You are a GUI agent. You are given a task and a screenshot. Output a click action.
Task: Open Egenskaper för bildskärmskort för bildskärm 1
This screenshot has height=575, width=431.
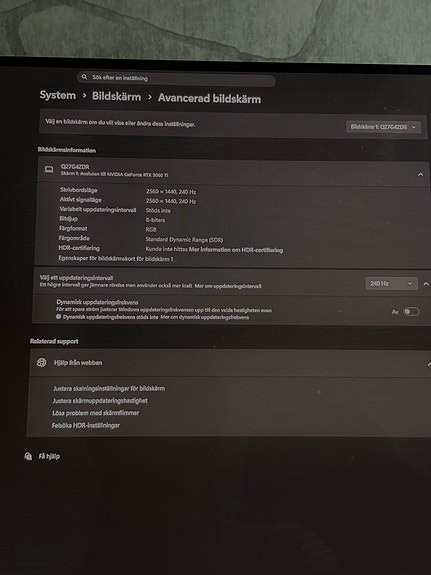[x=116, y=258]
